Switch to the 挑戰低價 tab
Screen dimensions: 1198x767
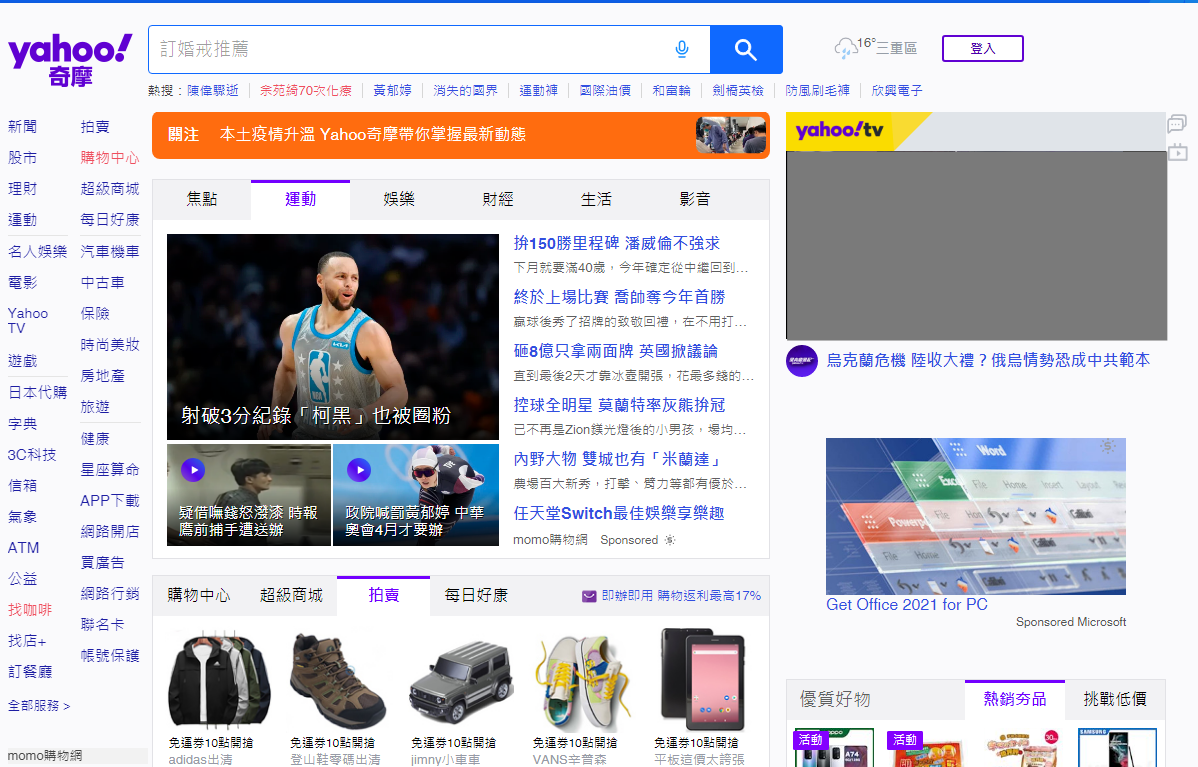[x=1115, y=699]
